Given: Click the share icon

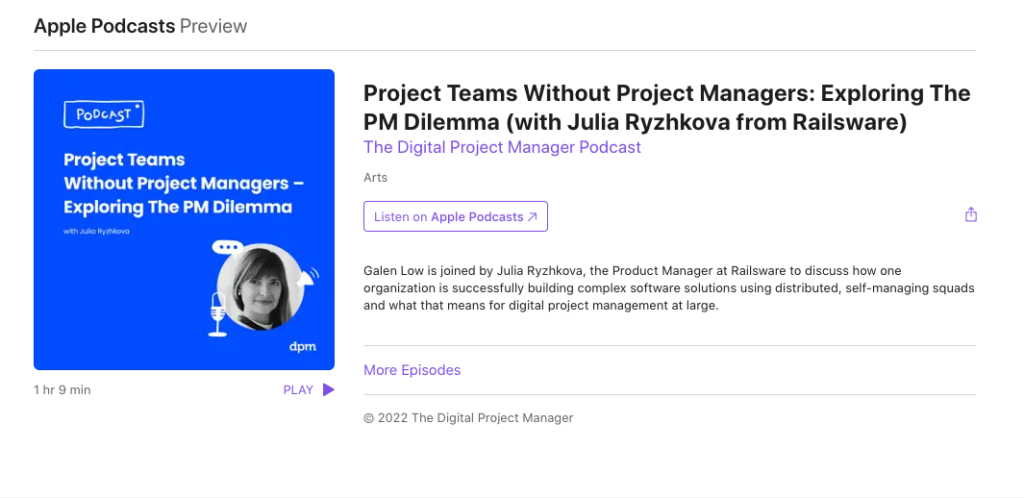Looking at the screenshot, I should [970, 215].
